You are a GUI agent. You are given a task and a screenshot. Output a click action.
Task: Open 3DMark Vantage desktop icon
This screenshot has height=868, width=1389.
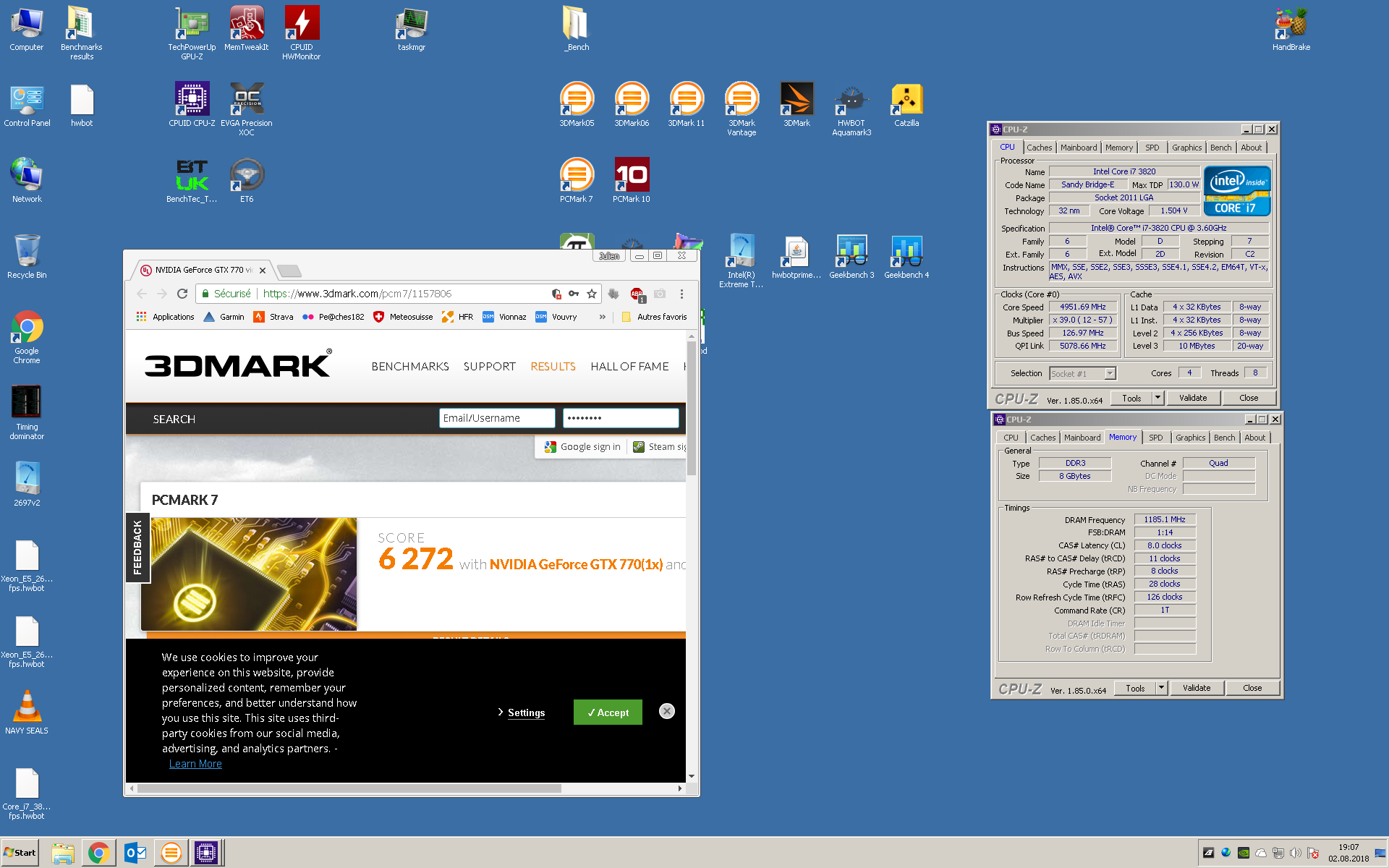tap(742, 109)
